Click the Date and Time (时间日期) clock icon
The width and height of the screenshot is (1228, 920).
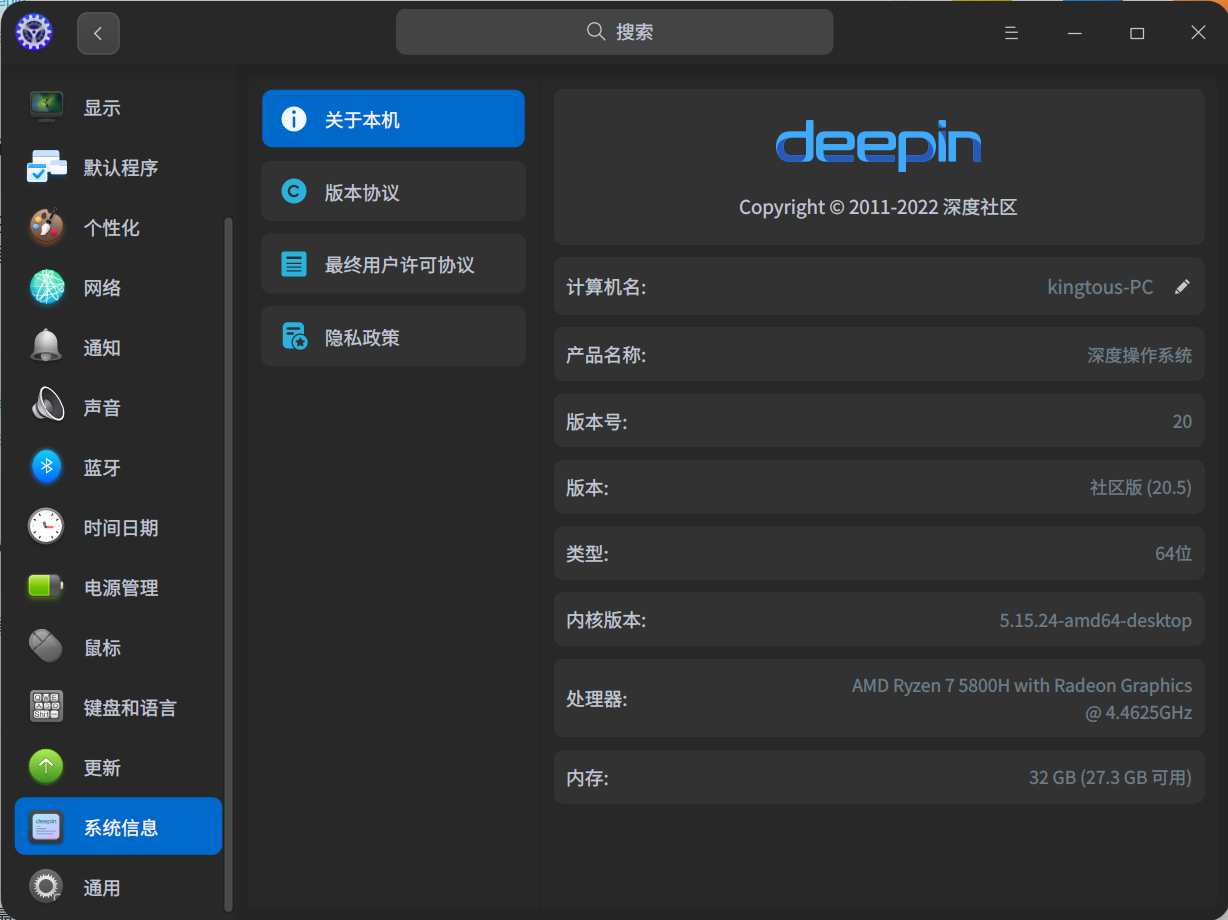pyautogui.click(x=46, y=527)
